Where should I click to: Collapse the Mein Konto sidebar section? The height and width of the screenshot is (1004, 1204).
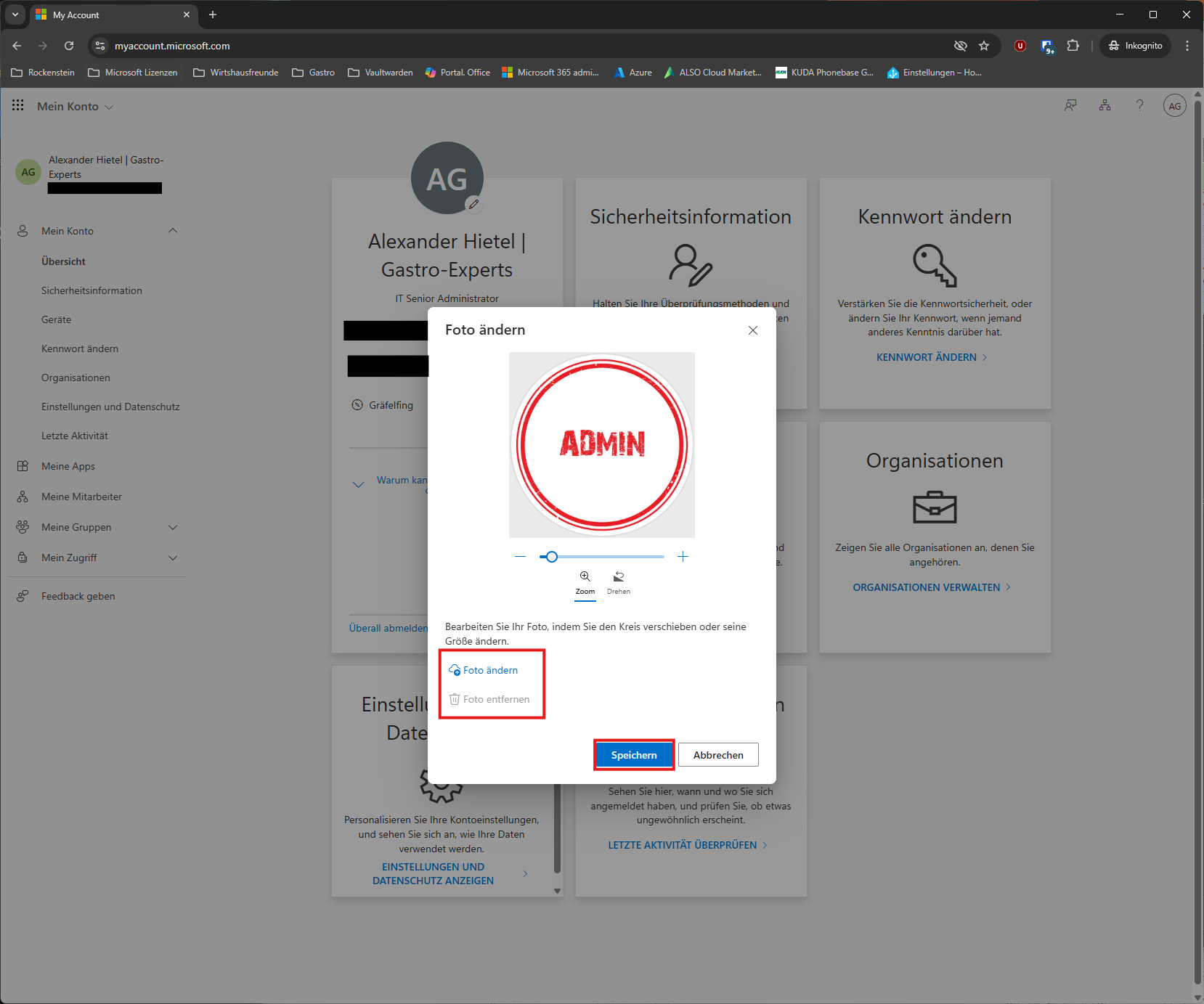pyautogui.click(x=173, y=231)
